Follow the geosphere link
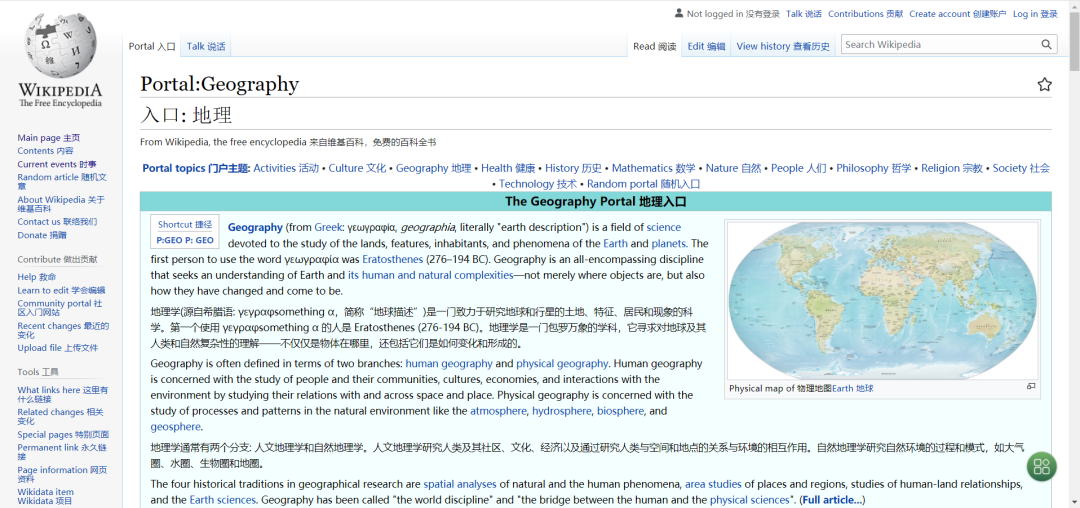 click(175, 427)
